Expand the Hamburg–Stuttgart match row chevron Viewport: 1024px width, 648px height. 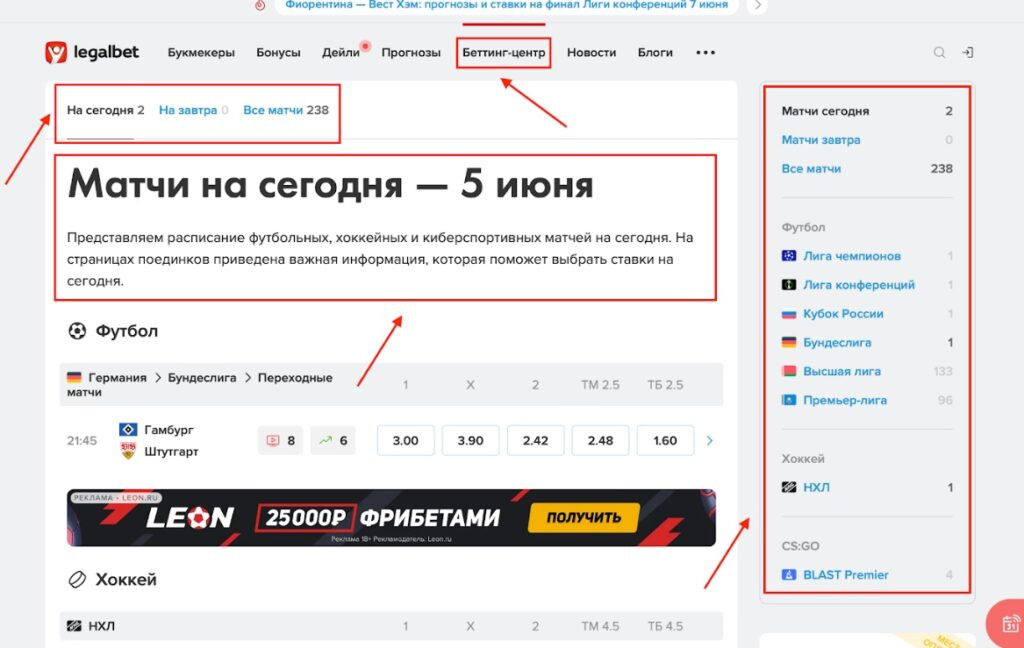(710, 440)
